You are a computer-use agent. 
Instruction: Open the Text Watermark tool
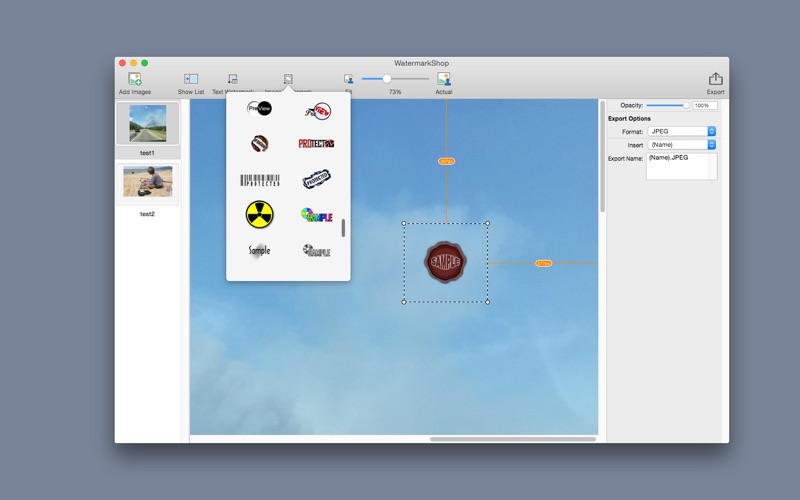point(233,79)
